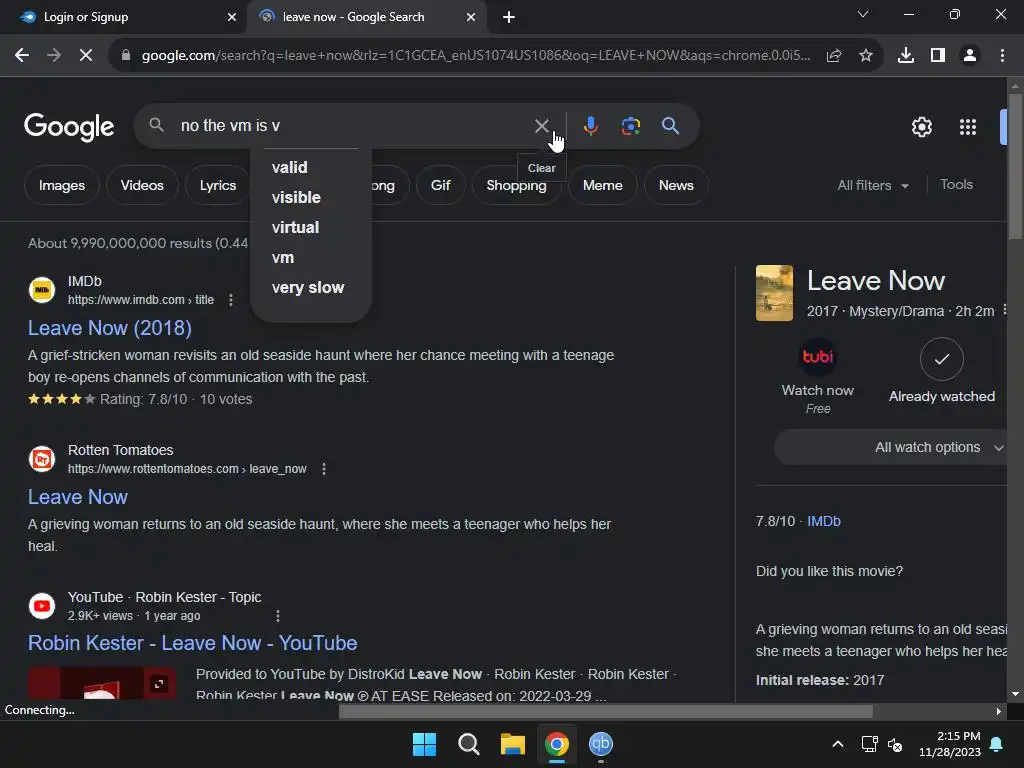Filter results by Lyrics
Image resolution: width=1024 pixels, height=768 pixels.
(x=217, y=185)
